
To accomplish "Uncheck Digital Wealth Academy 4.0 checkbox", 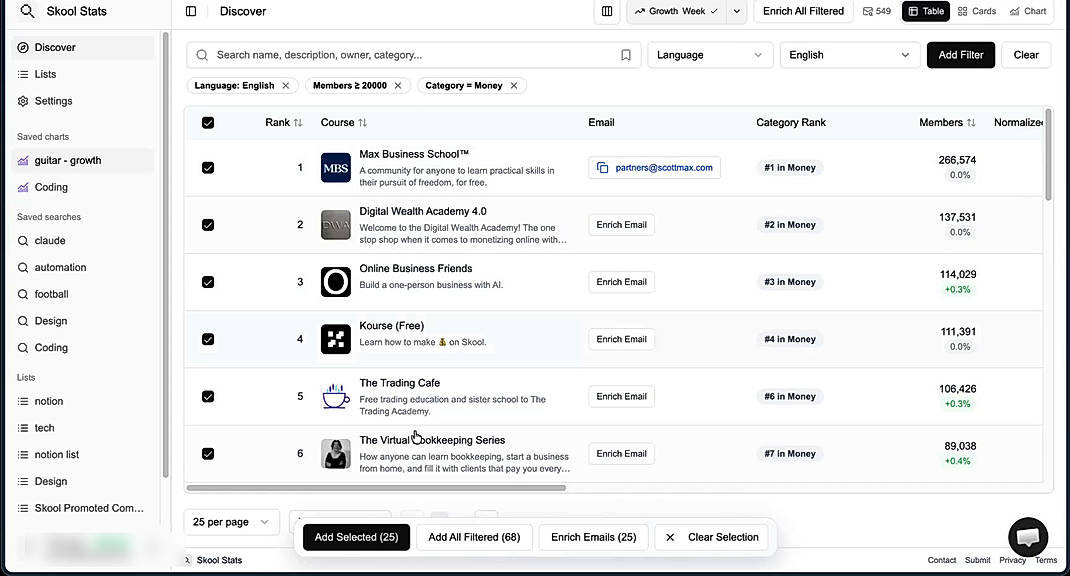I will (x=208, y=225).
